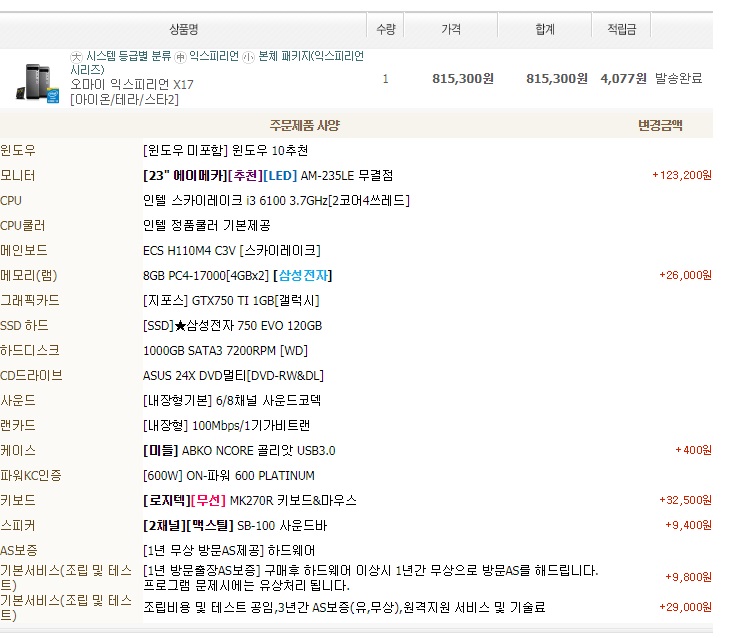735x638 pixels.
Task: Select 6/8채널 사운드코덱 sound spec
Action: tap(232, 401)
